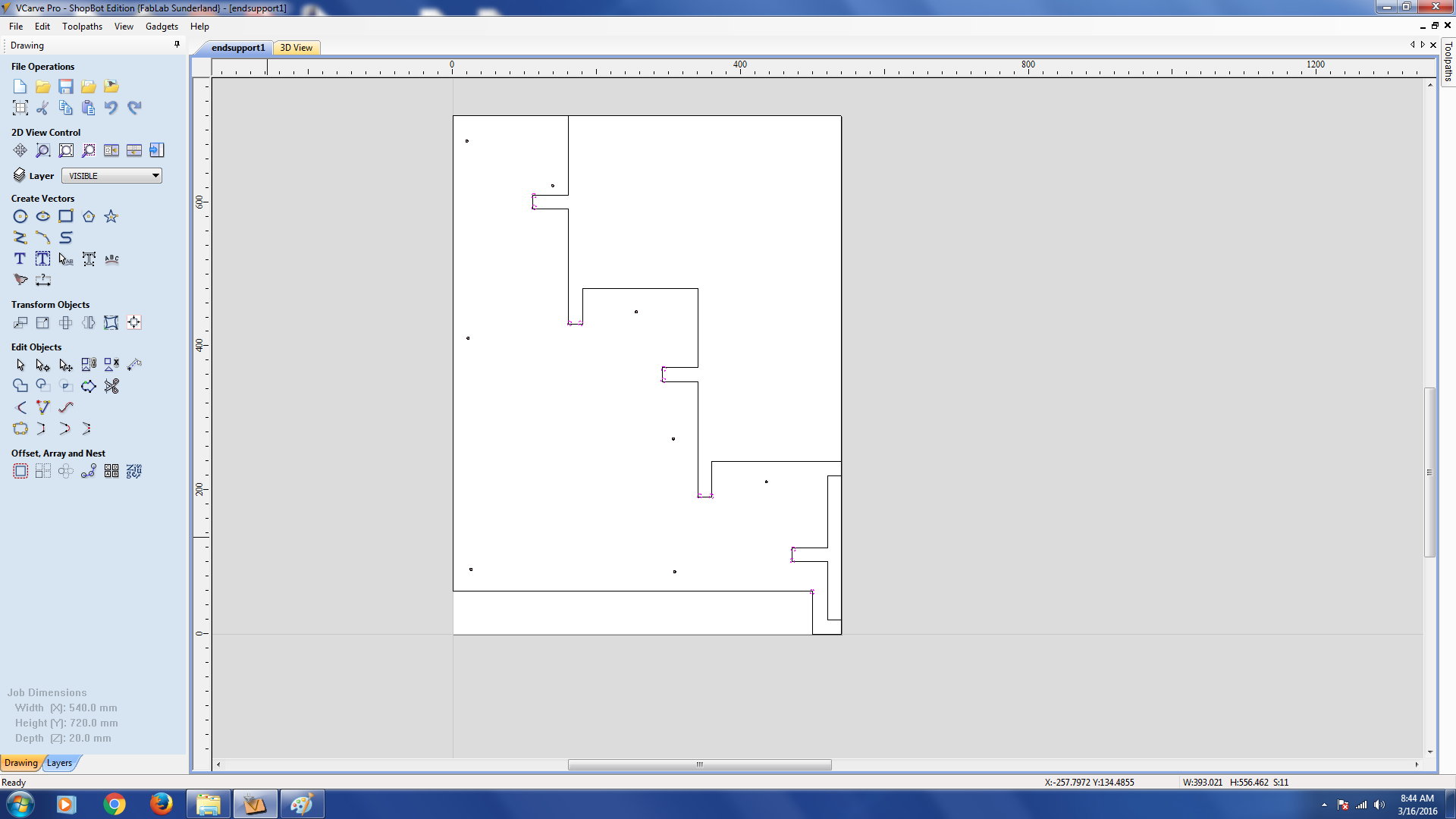Open Google Chrome from taskbar
This screenshot has width=1456, height=819.
pyautogui.click(x=115, y=804)
